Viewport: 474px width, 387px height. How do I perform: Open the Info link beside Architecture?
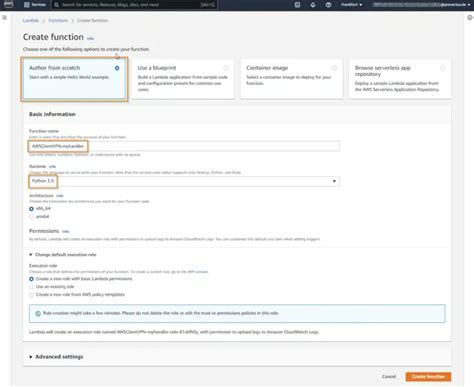point(60,196)
